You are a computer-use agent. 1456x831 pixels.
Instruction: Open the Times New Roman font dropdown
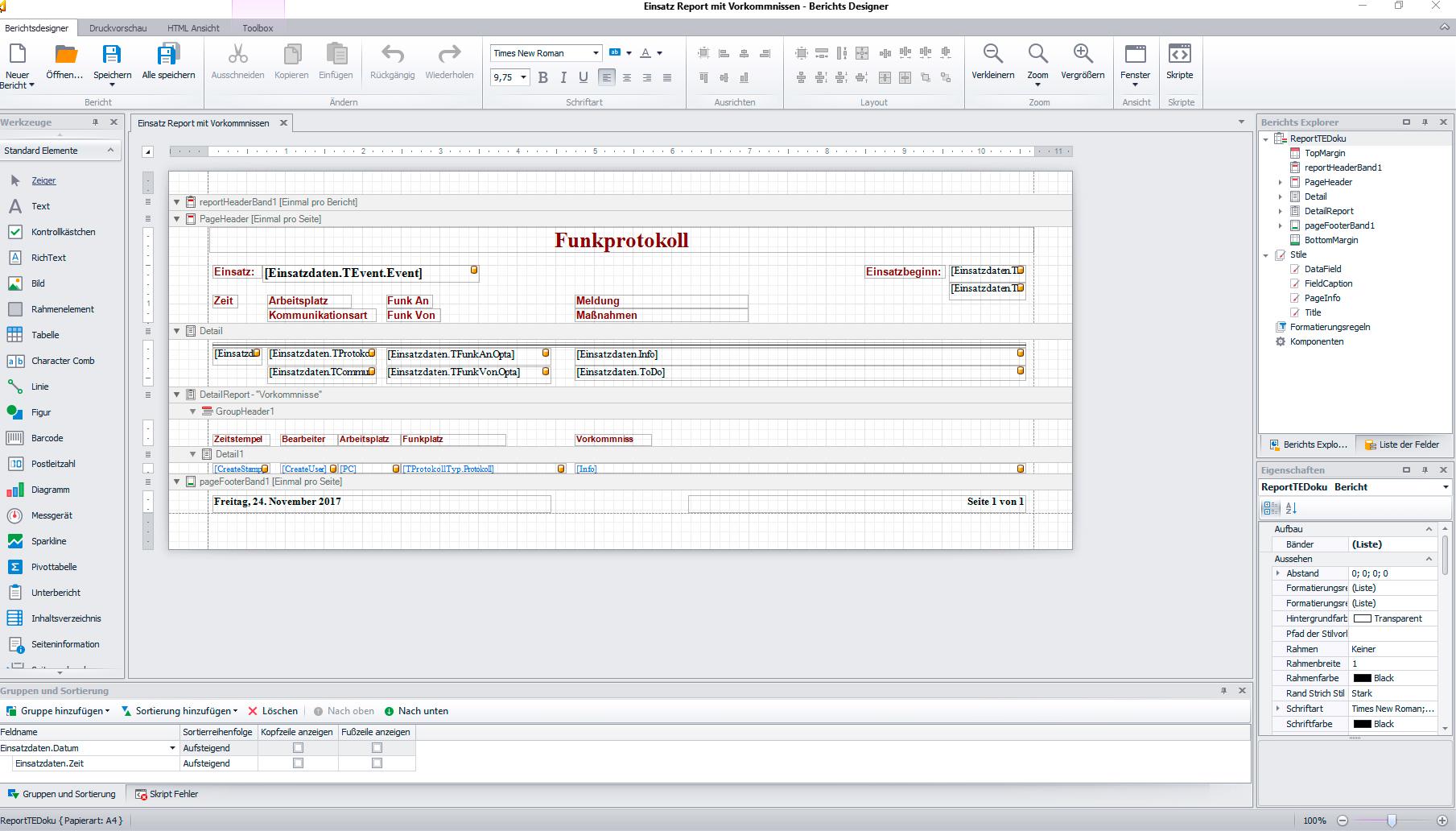[596, 53]
